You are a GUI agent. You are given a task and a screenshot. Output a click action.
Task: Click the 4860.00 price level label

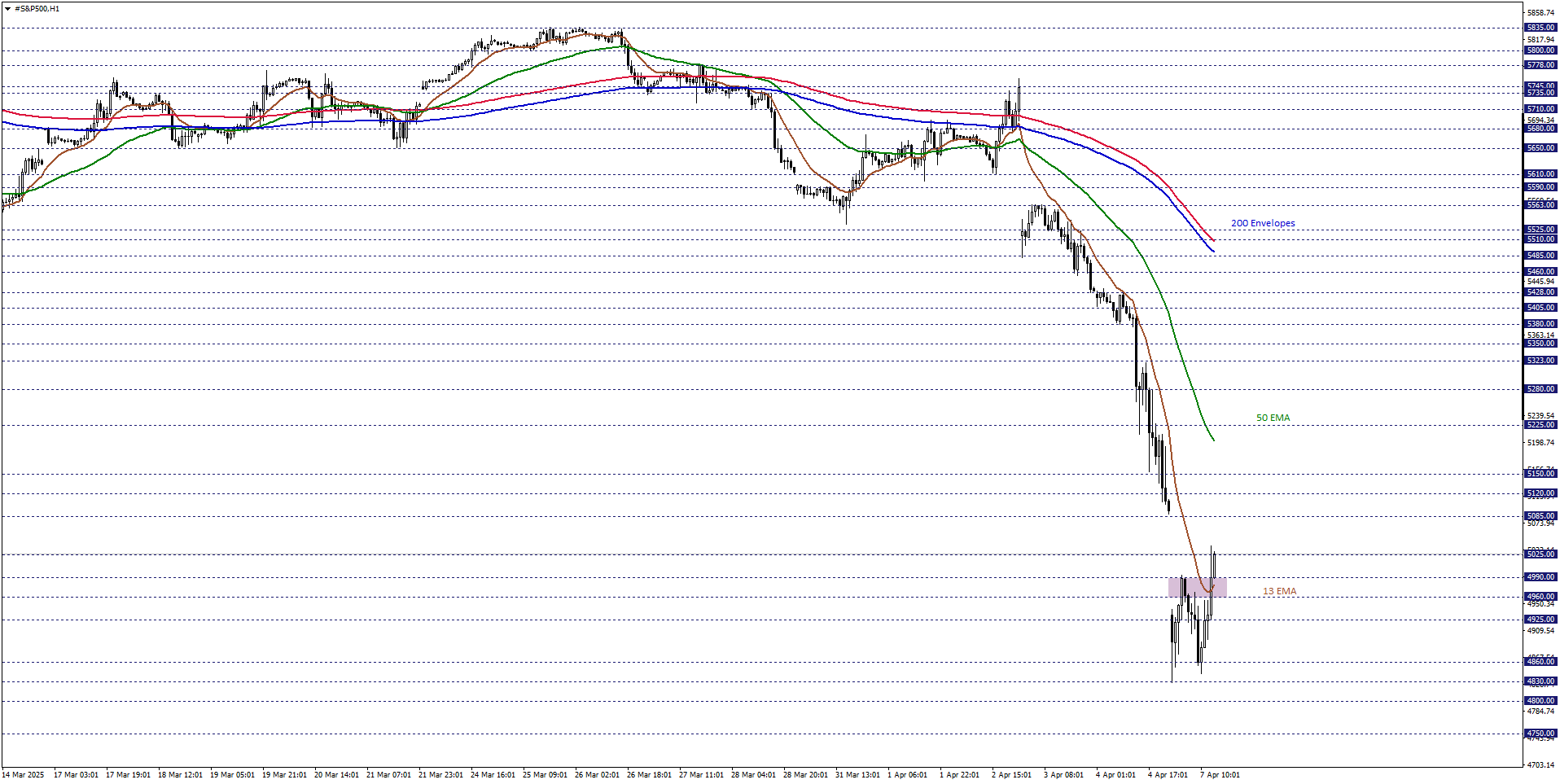click(x=1540, y=662)
